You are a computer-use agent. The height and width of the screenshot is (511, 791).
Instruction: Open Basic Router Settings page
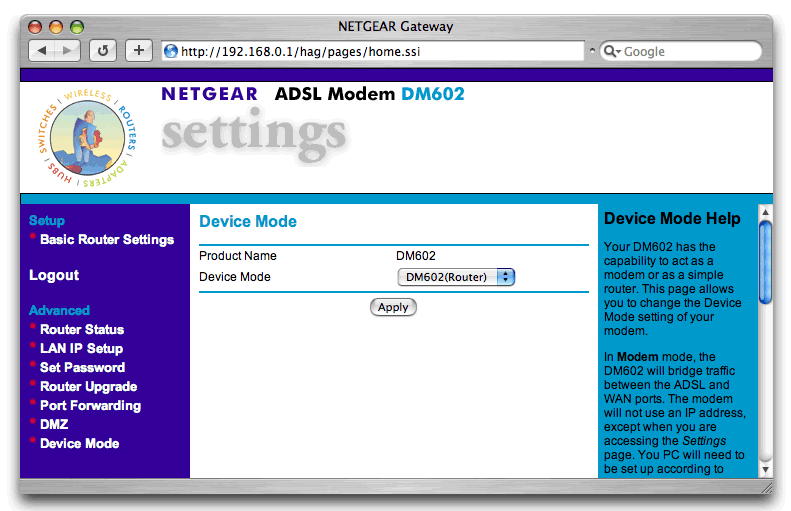pos(106,240)
